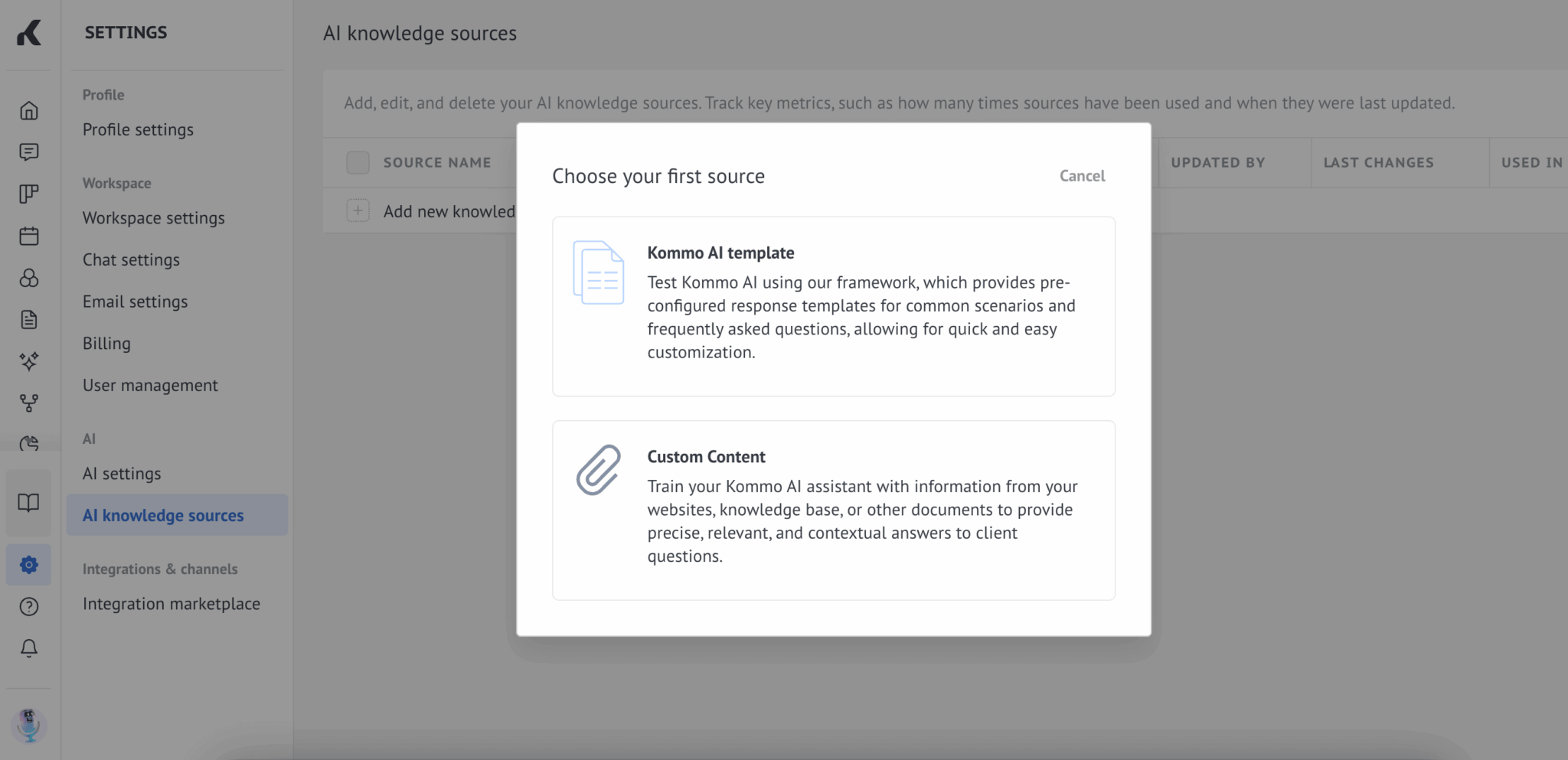Image resolution: width=1568 pixels, height=760 pixels.
Task: Click the SOURCE NAME column header
Action: (437, 162)
